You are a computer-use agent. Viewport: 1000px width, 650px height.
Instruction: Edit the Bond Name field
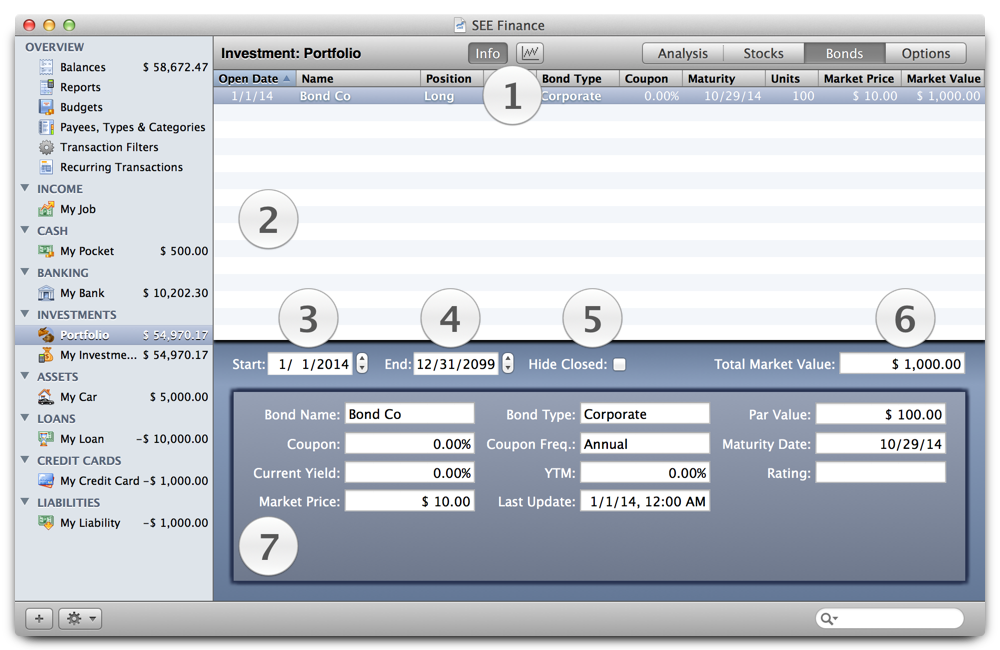click(x=409, y=413)
